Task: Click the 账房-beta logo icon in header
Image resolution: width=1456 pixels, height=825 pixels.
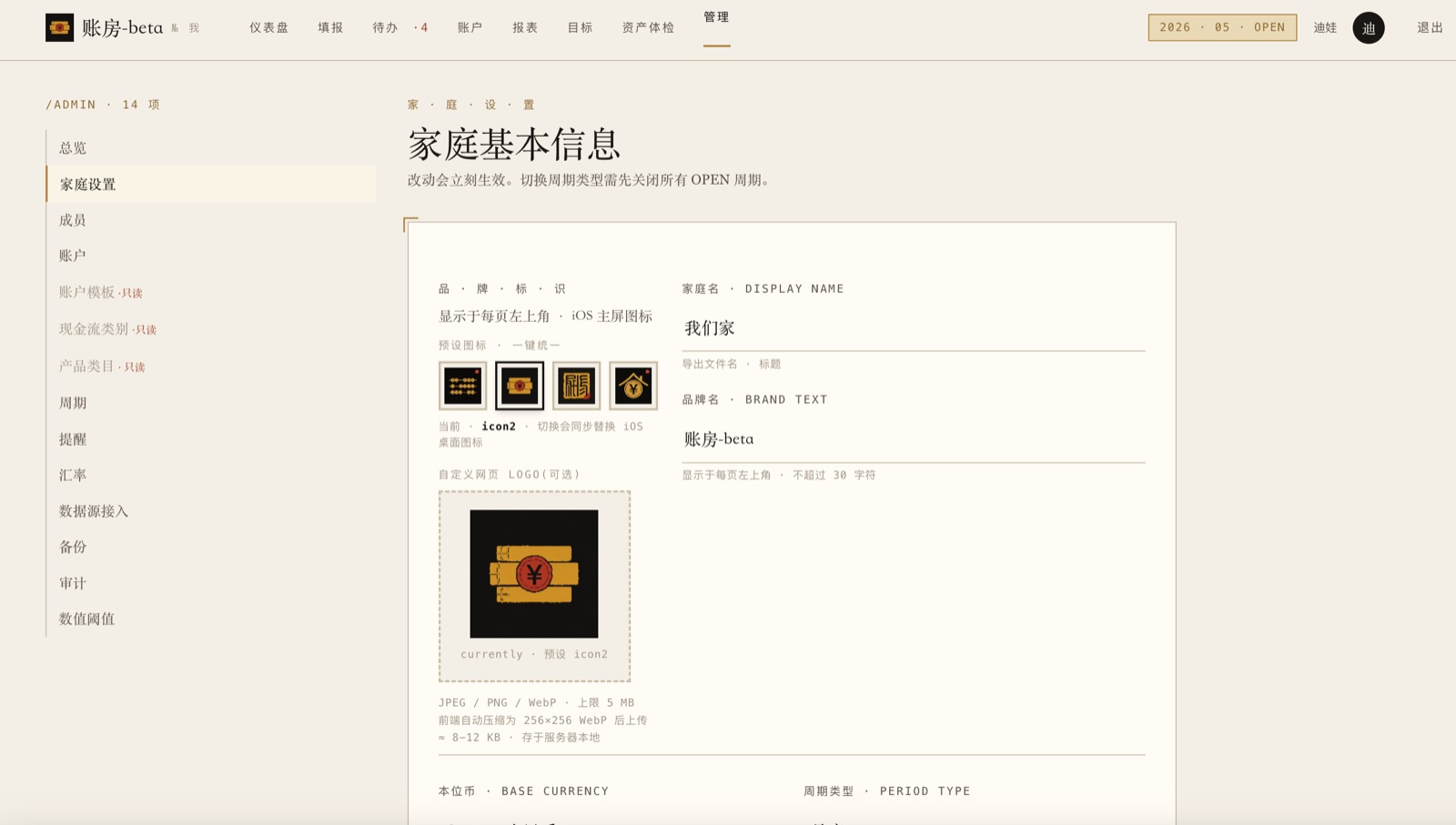Action: pyautogui.click(x=60, y=27)
